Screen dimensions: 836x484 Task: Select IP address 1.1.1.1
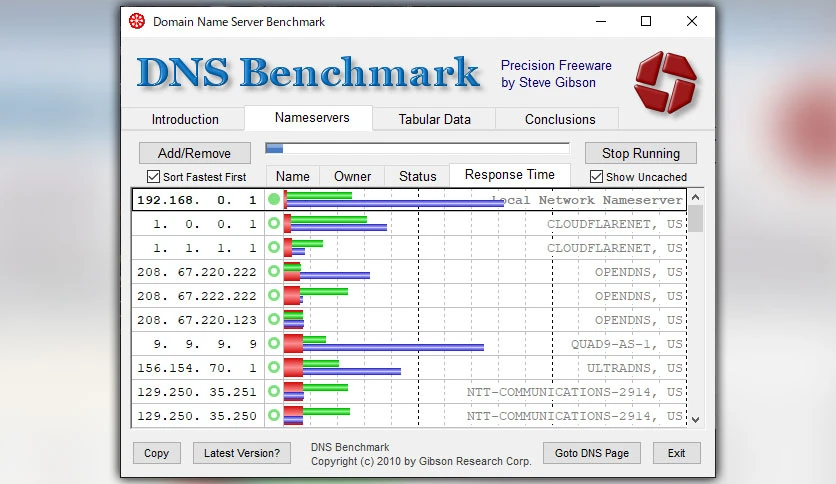(205, 248)
